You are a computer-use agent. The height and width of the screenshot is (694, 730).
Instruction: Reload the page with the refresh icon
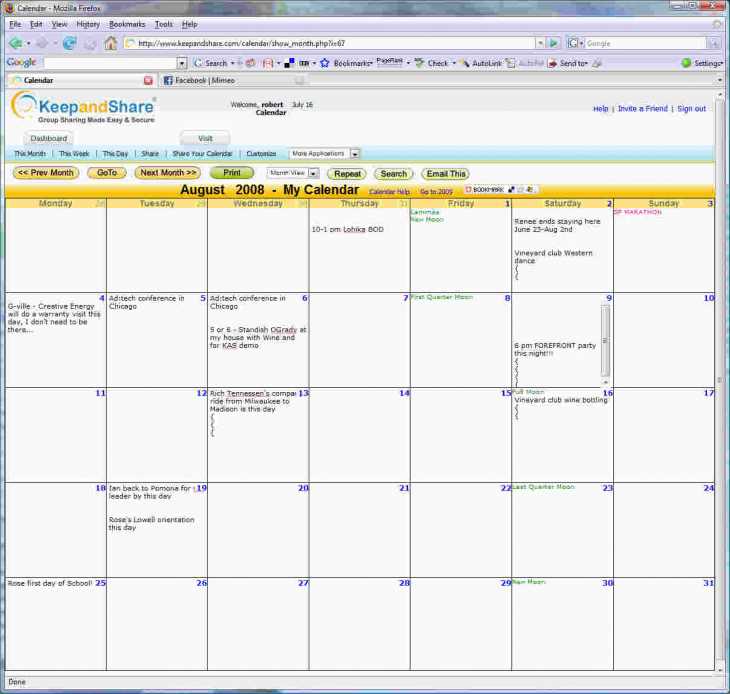pyautogui.click(x=69, y=43)
